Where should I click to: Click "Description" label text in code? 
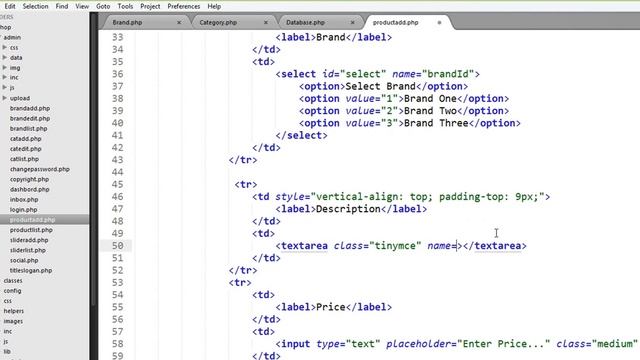348,209
